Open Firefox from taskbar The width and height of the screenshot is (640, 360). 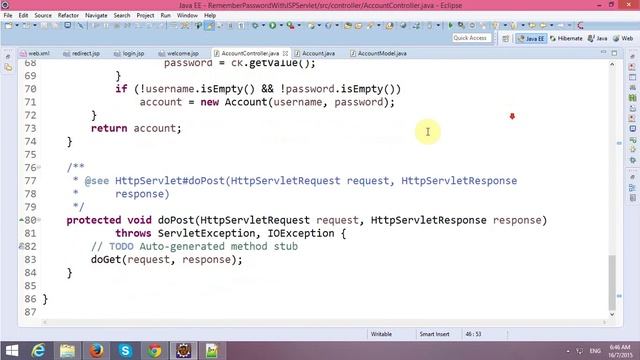click(96, 351)
